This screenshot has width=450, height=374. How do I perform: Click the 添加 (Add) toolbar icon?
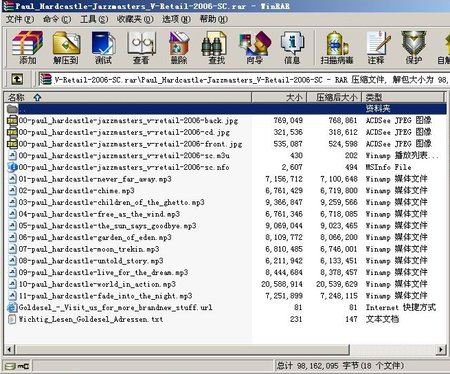pos(28,47)
